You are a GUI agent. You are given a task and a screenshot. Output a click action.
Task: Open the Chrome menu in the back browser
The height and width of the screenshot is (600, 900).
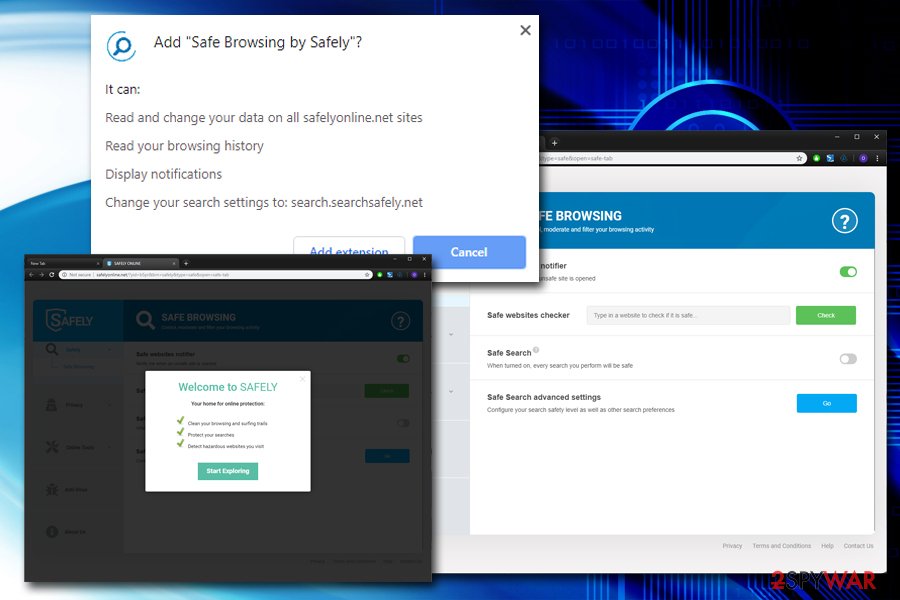(877, 158)
